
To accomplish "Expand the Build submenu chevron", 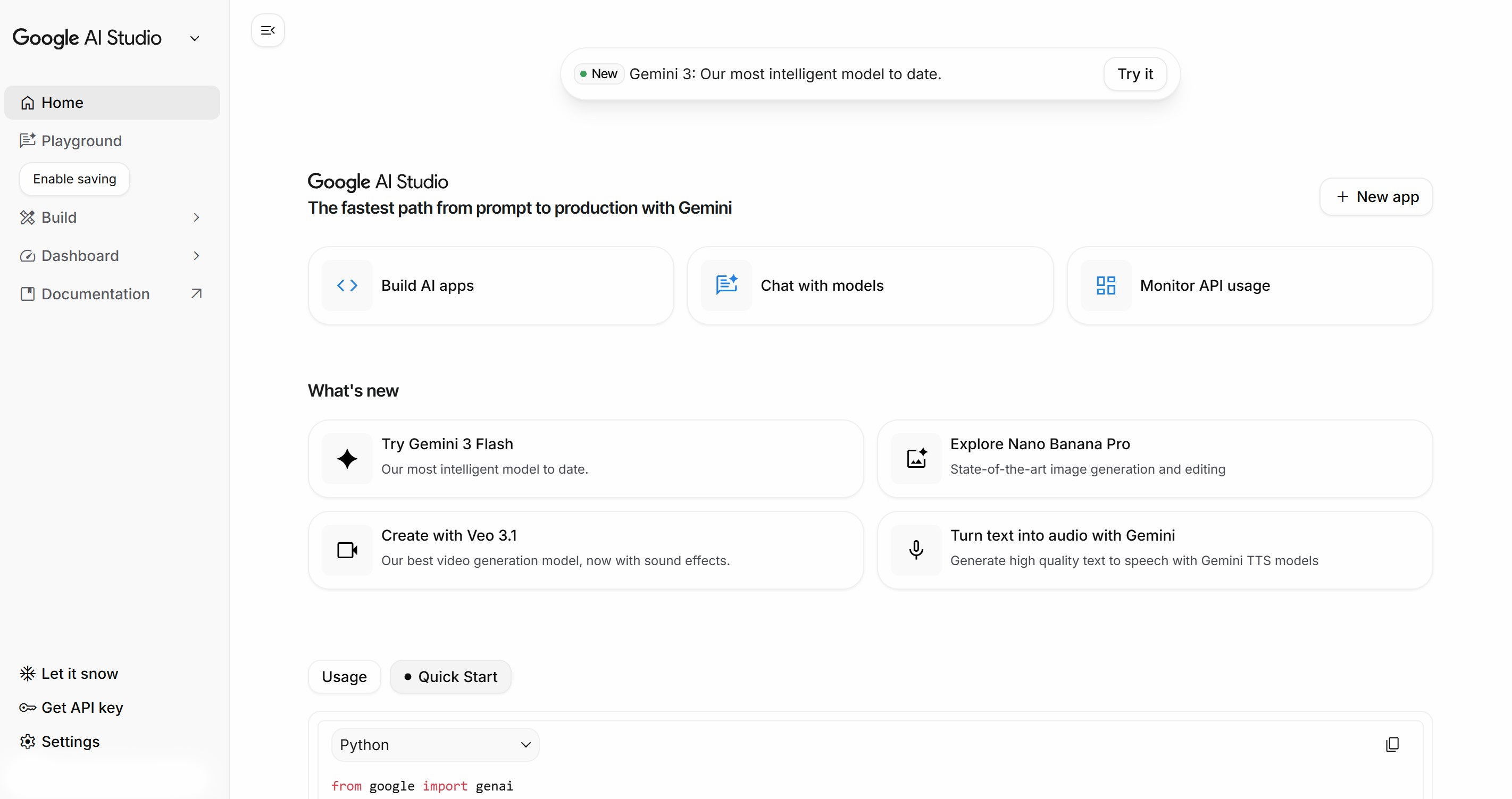I will pyautogui.click(x=196, y=217).
